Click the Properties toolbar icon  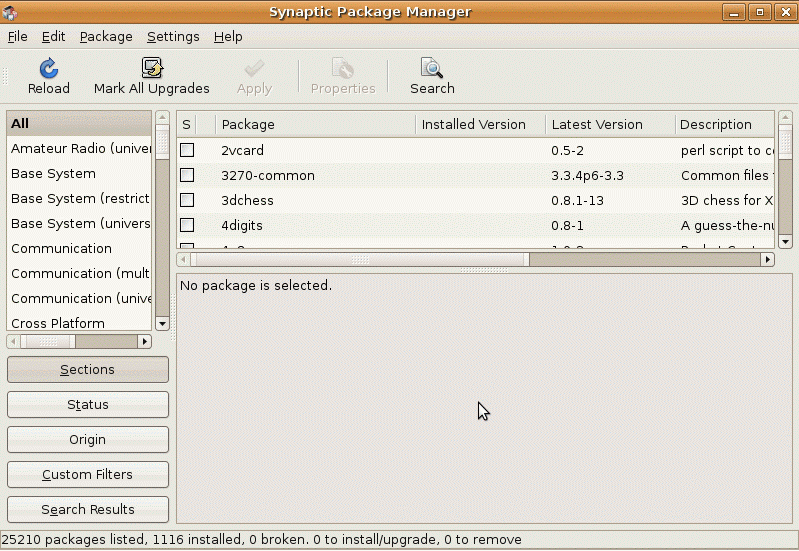tap(343, 68)
